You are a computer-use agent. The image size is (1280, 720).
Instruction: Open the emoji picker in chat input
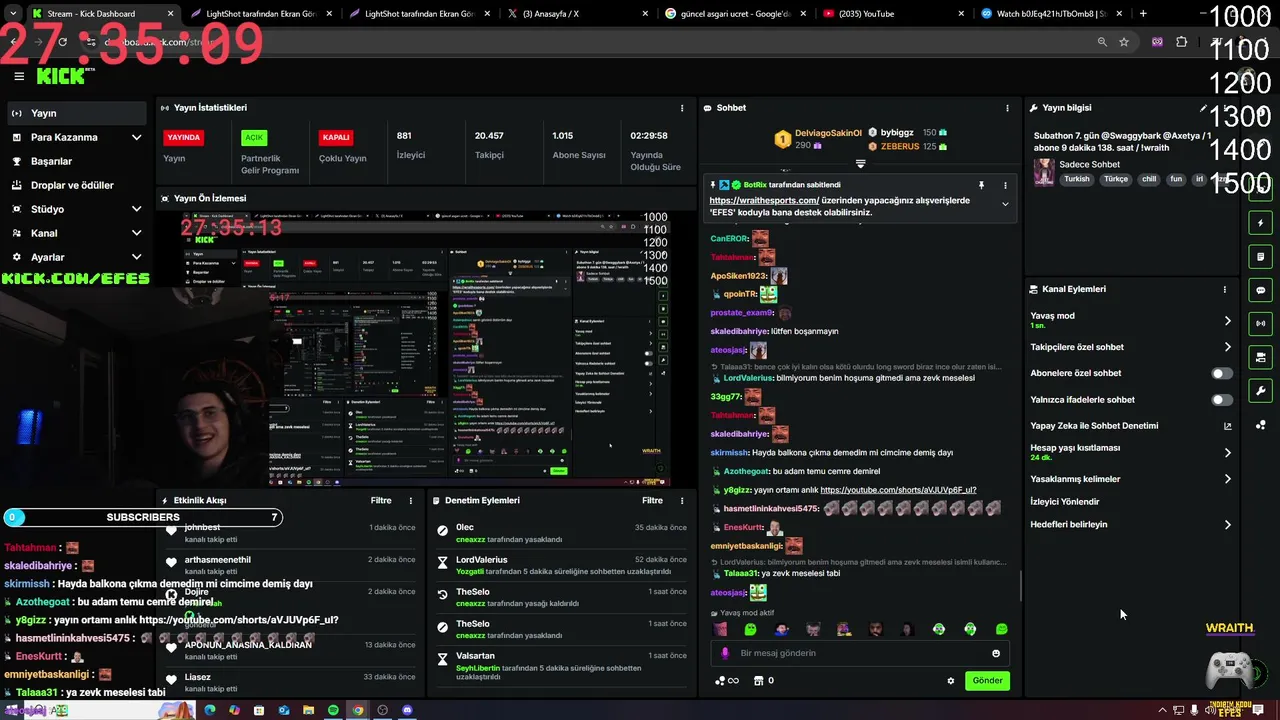pos(995,653)
